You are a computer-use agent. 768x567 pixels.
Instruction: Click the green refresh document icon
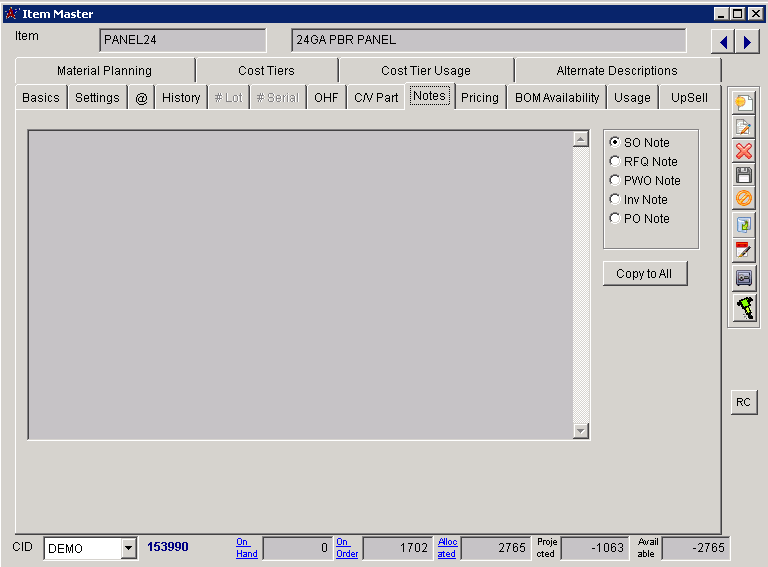(x=743, y=225)
